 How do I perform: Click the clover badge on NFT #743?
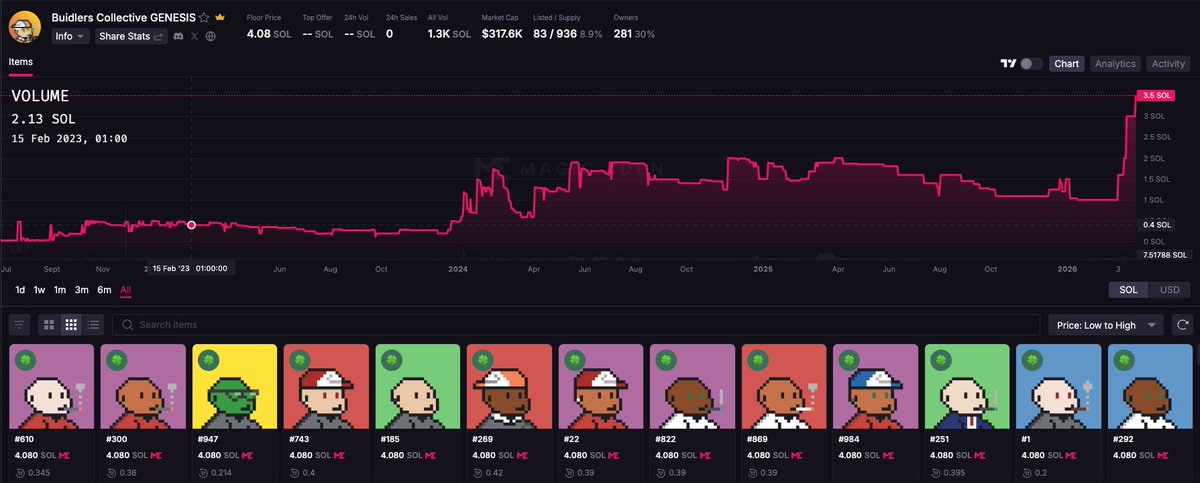pyautogui.click(x=300, y=359)
